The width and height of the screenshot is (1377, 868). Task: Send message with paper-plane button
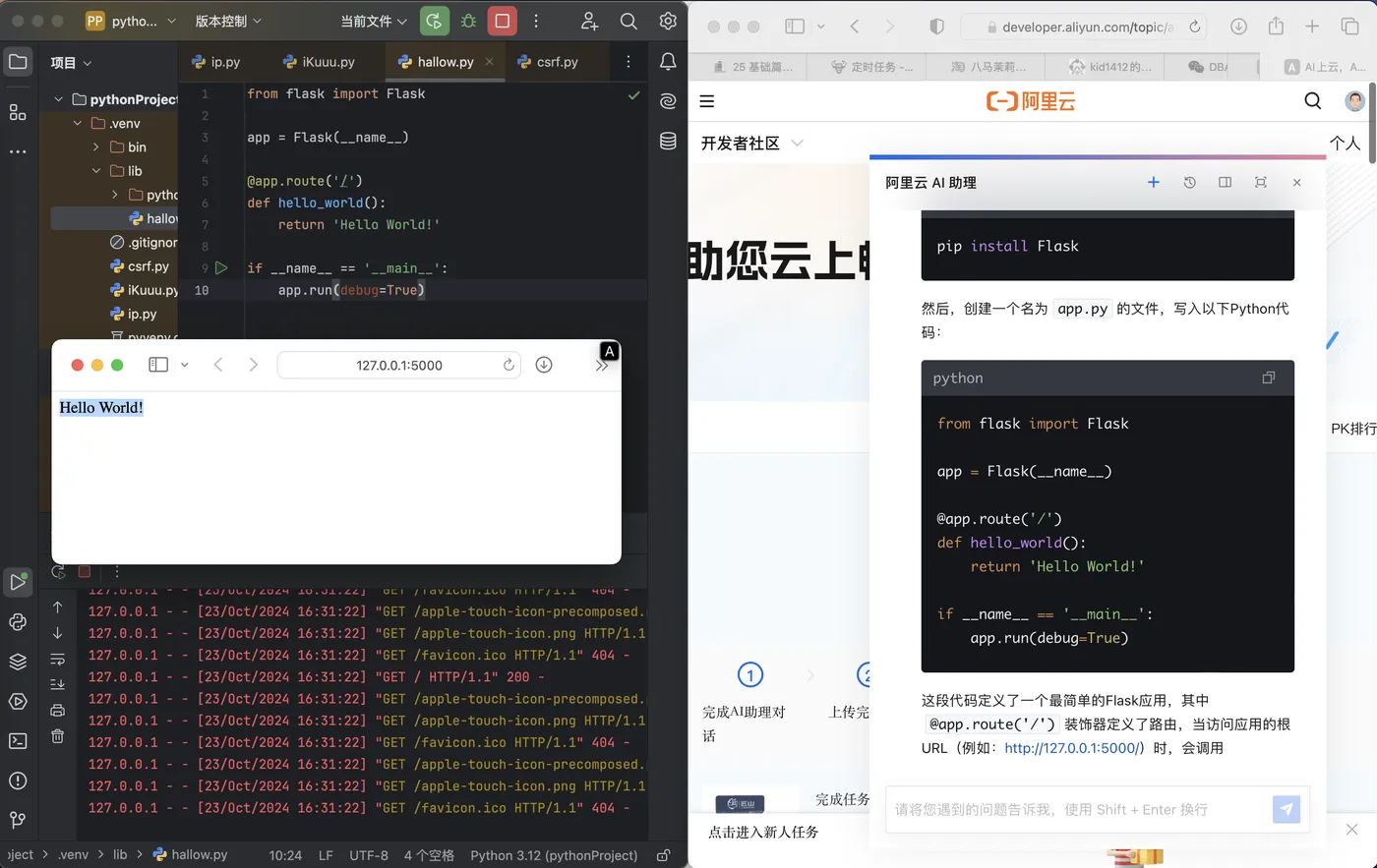[x=1287, y=809]
